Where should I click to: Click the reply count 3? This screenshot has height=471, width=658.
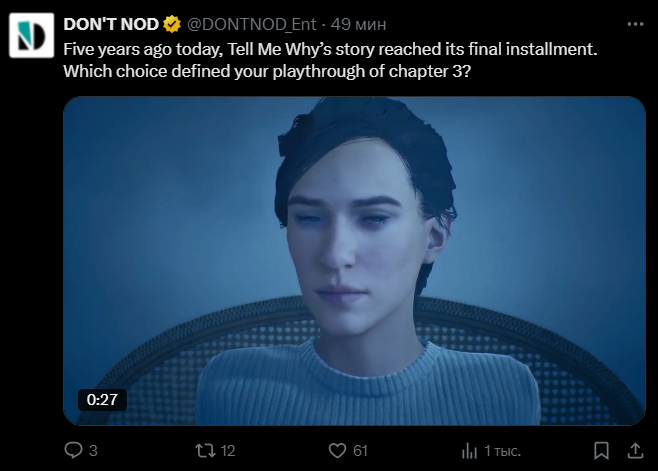click(93, 451)
